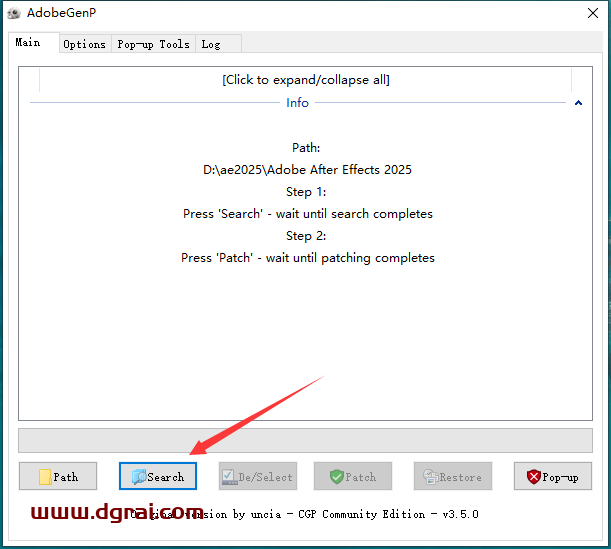Click the path 'D:\ae2025\Adobe After Effects 2025'

[x=307, y=170]
